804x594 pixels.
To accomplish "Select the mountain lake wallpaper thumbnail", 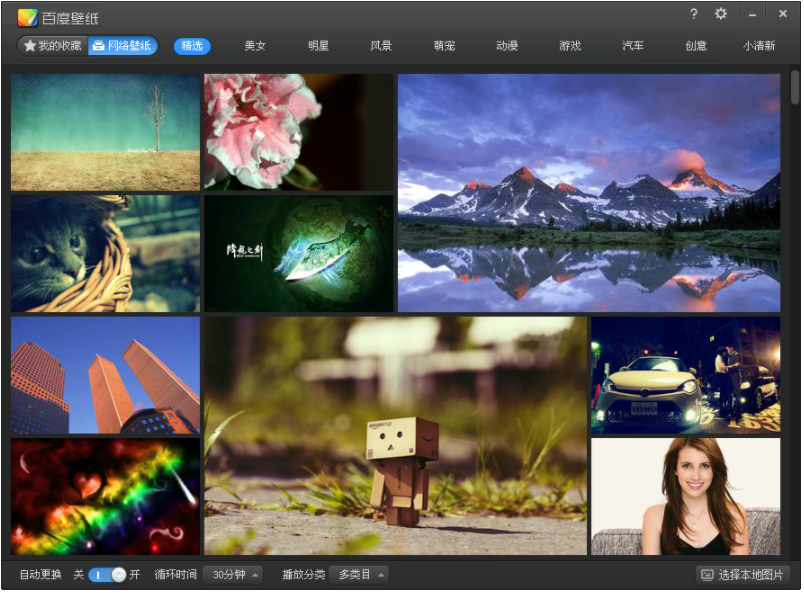I will (589, 193).
